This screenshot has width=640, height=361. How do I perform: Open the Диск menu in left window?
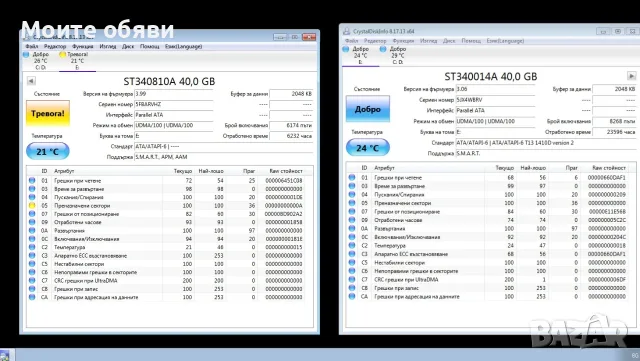click(128, 47)
